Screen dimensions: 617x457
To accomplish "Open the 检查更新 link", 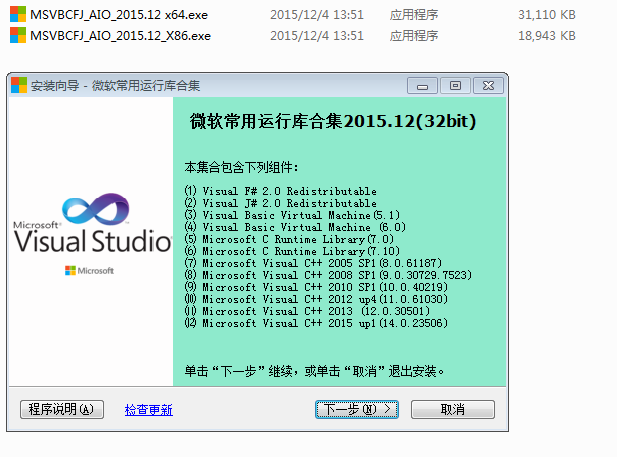I will tap(148, 410).
